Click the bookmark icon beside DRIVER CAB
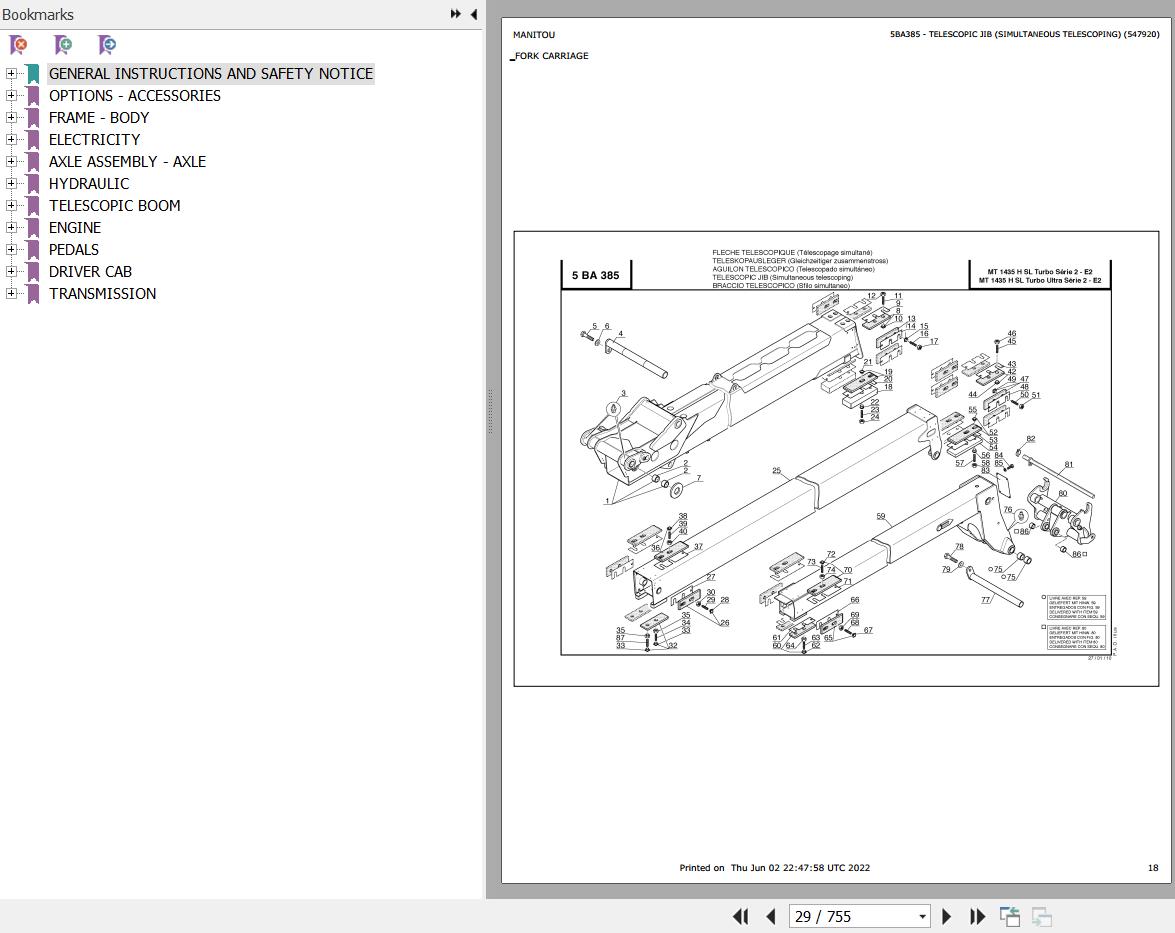This screenshot has width=1175, height=933. coord(33,271)
